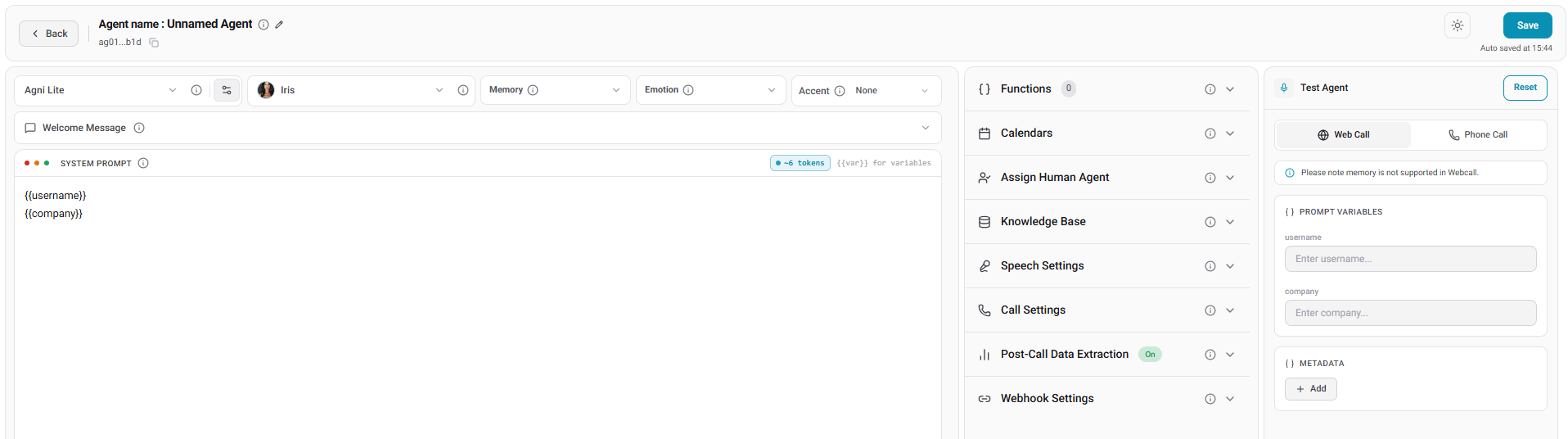This screenshot has height=439, width=1568.
Task: Add a metadata entry
Action: (x=1311, y=389)
